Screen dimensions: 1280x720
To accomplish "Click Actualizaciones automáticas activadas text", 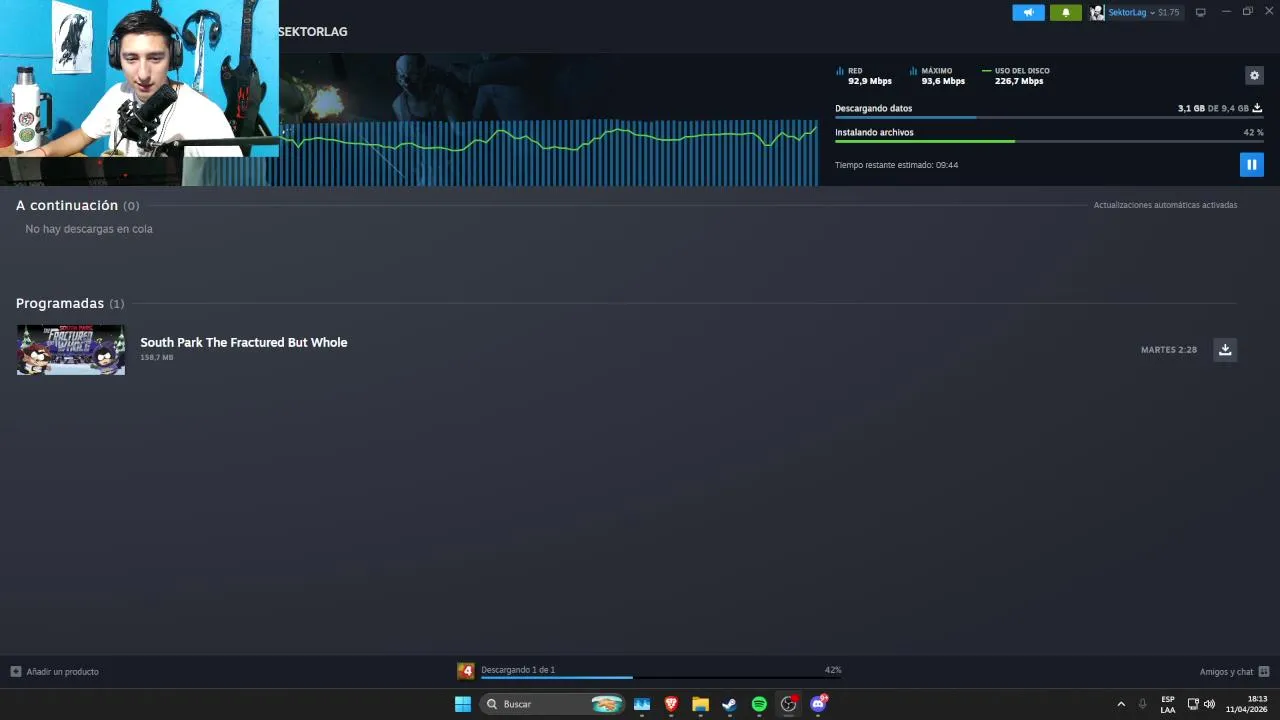I will (x=1165, y=205).
